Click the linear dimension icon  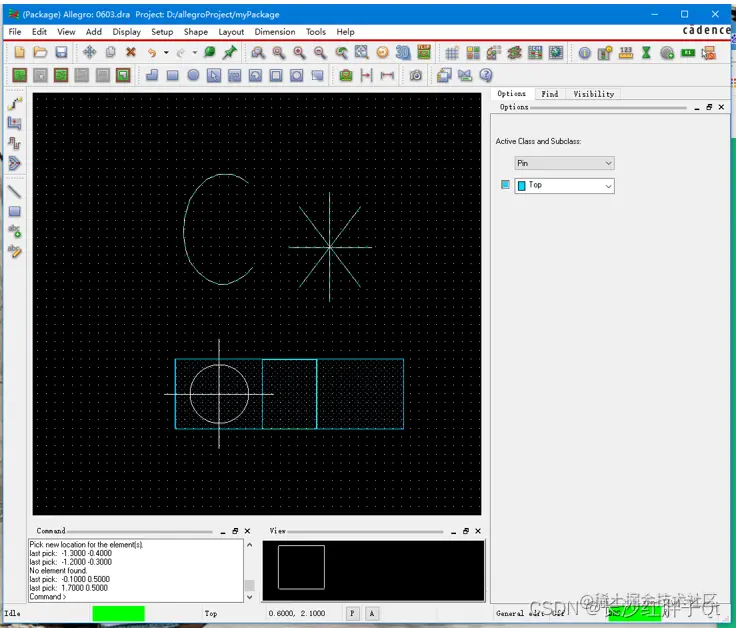click(x=387, y=75)
